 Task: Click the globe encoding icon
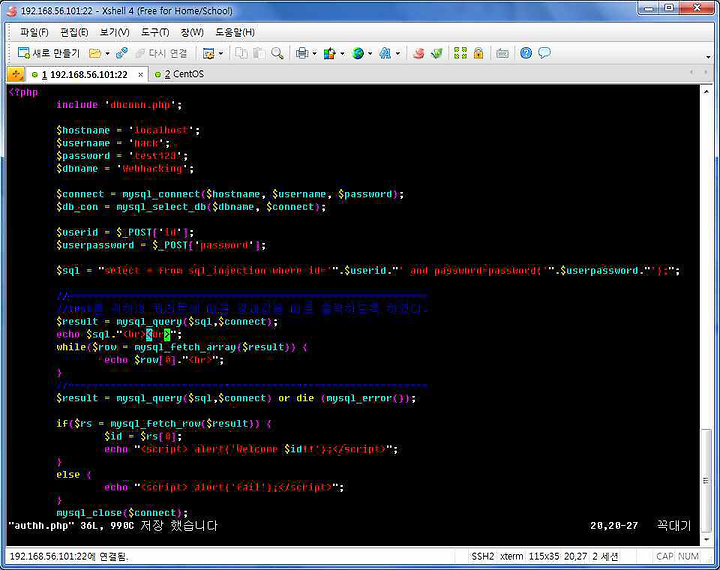point(358,53)
